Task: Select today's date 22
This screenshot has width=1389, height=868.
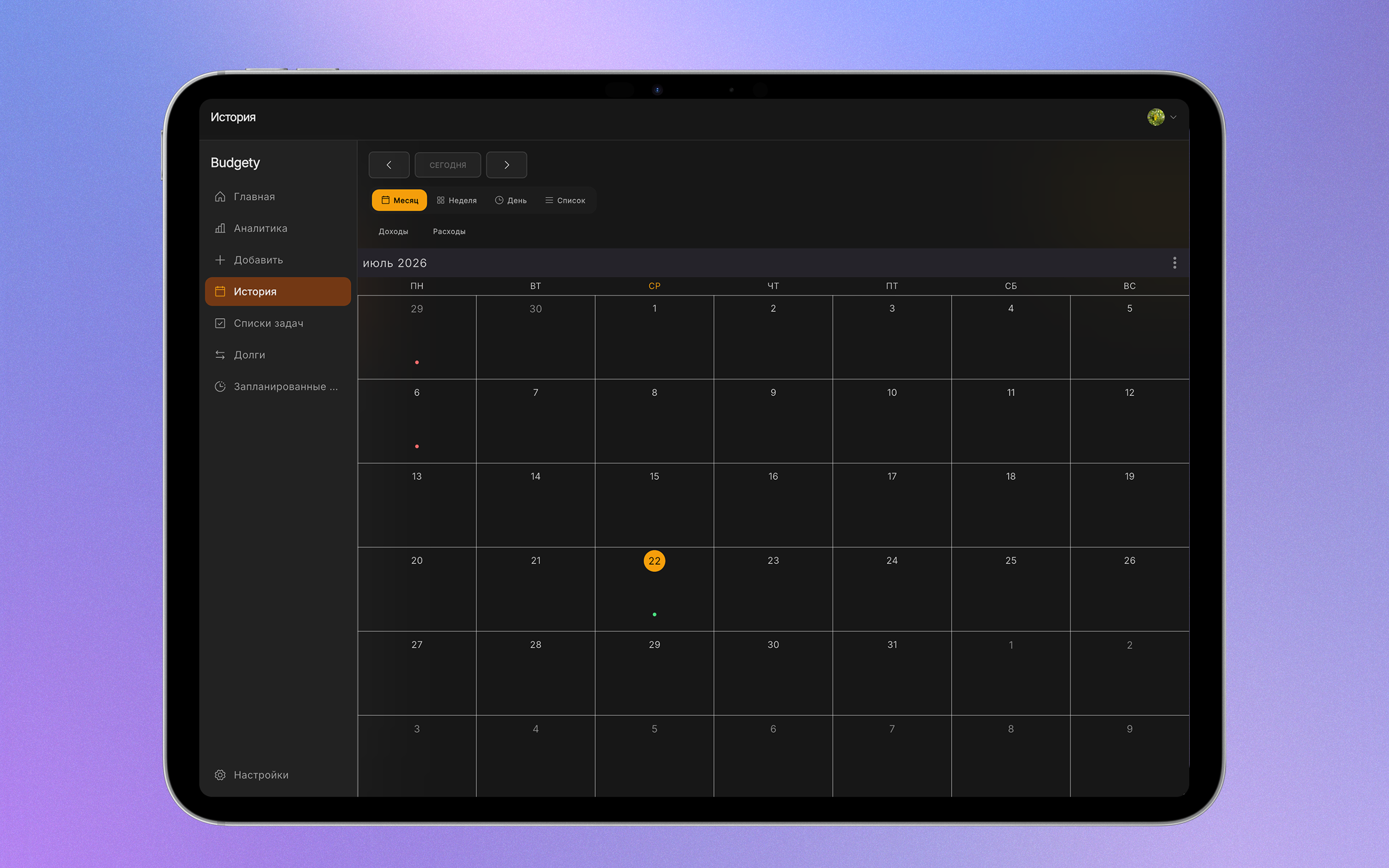Action: (x=654, y=560)
